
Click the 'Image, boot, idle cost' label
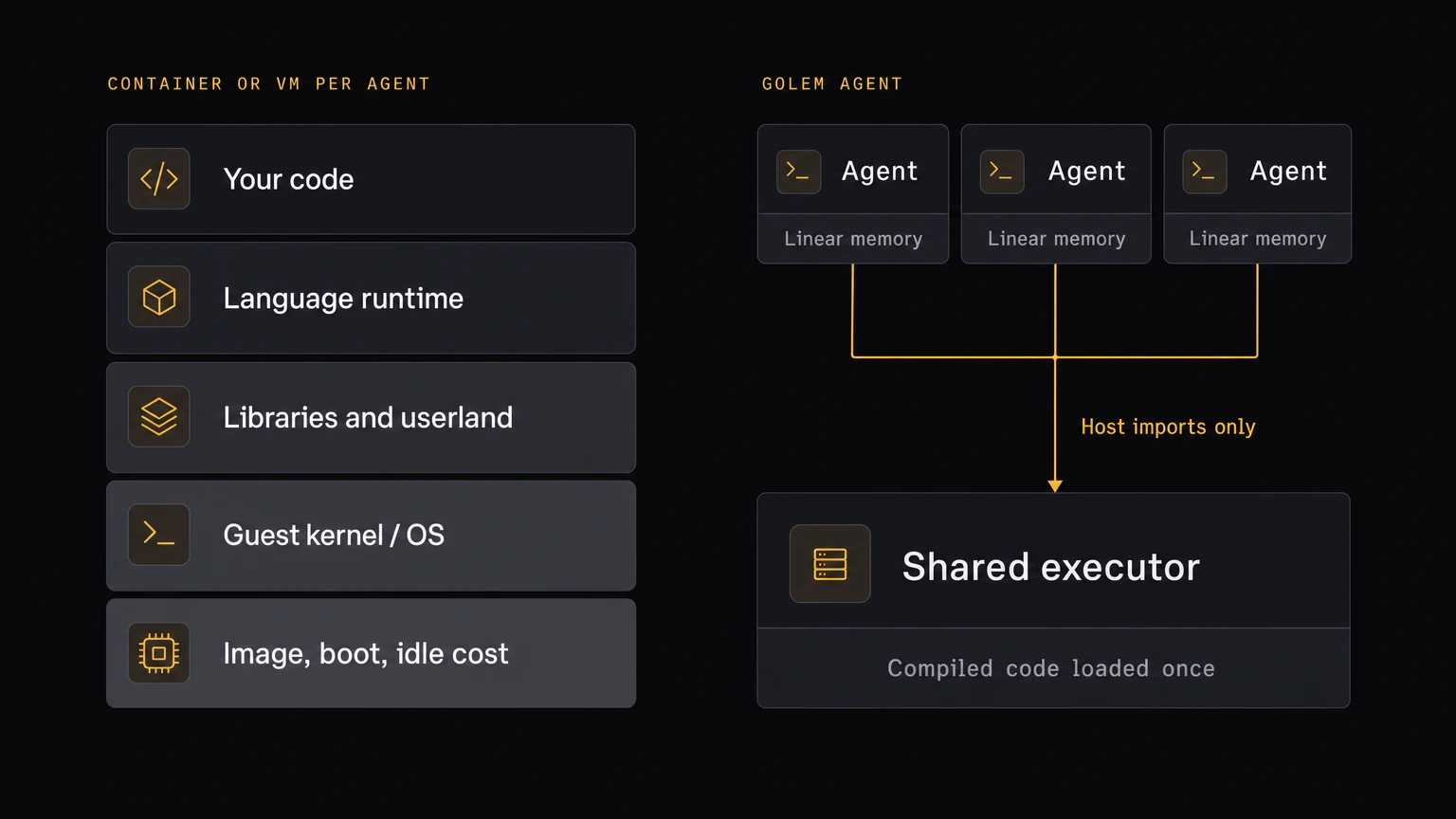(366, 654)
